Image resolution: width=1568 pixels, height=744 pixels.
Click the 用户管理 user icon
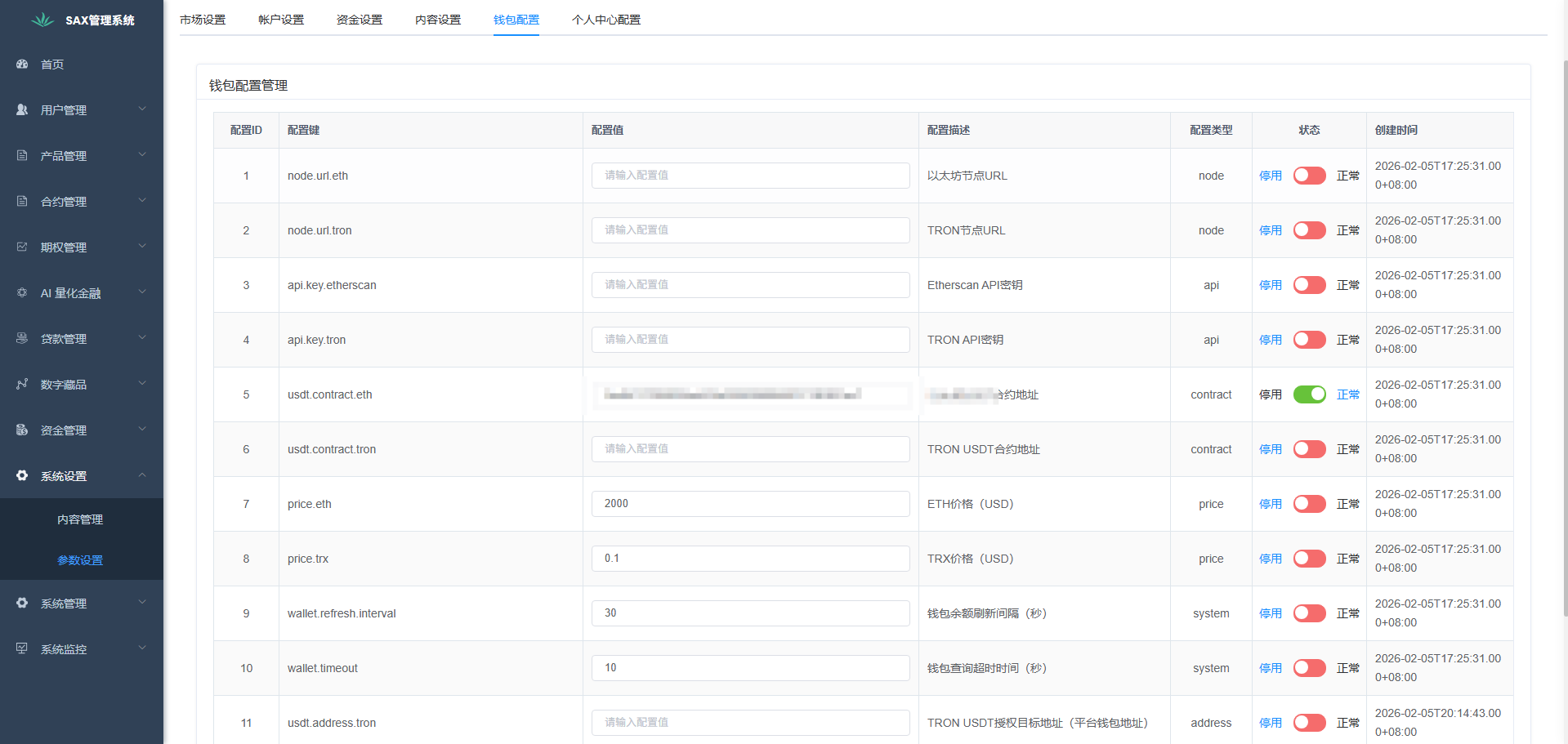click(x=22, y=109)
